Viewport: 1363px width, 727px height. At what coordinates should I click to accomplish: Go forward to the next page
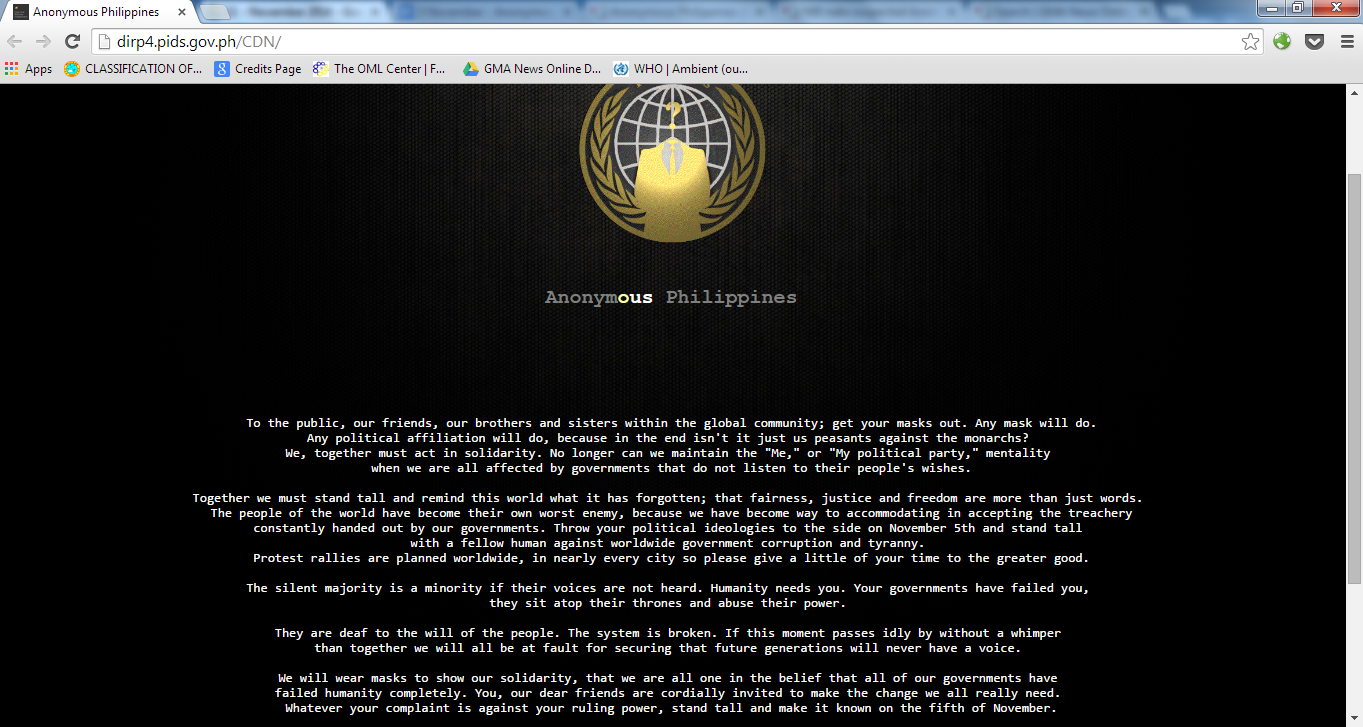tap(43, 41)
